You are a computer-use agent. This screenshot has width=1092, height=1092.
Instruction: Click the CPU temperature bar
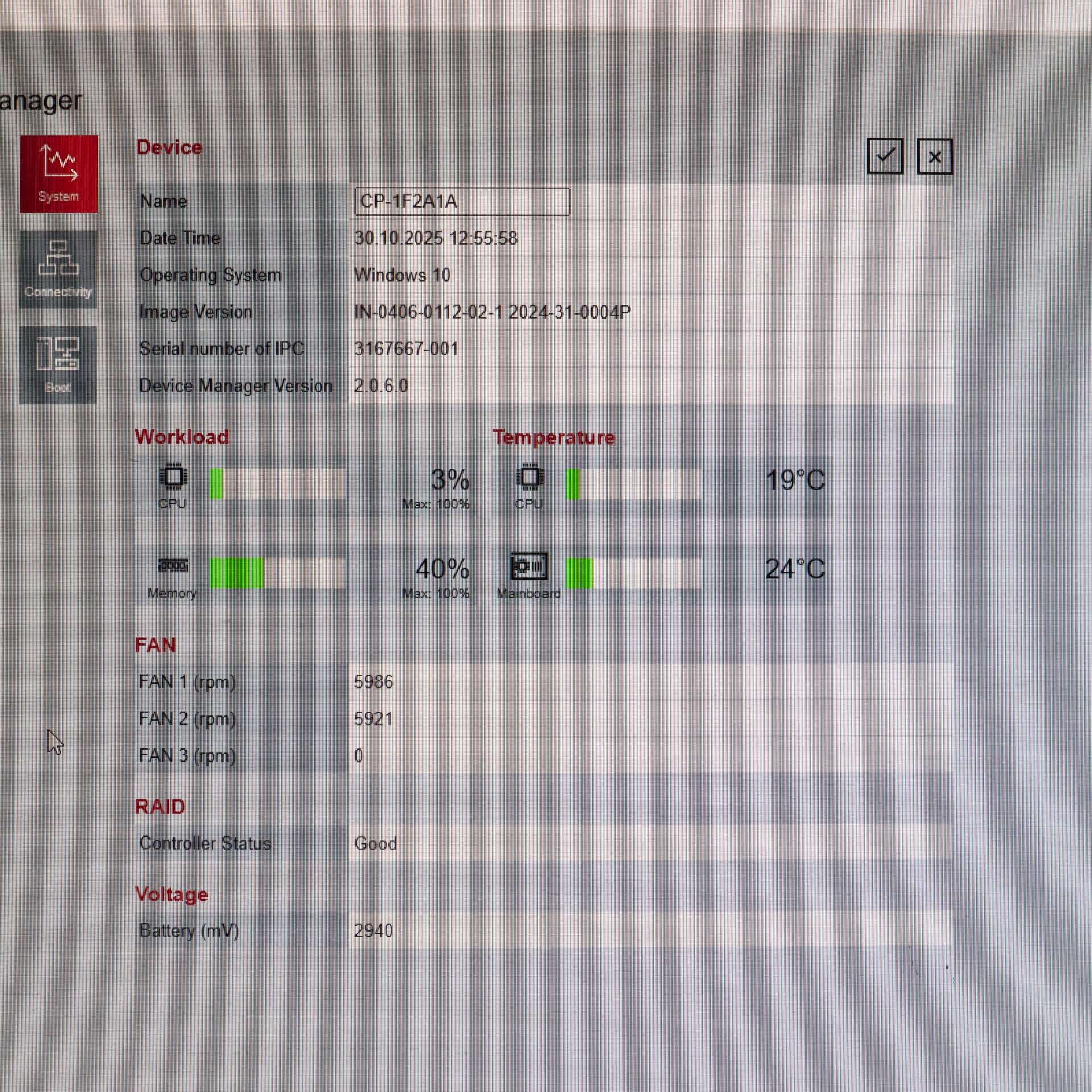pyautogui.click(x=634, y=484)
